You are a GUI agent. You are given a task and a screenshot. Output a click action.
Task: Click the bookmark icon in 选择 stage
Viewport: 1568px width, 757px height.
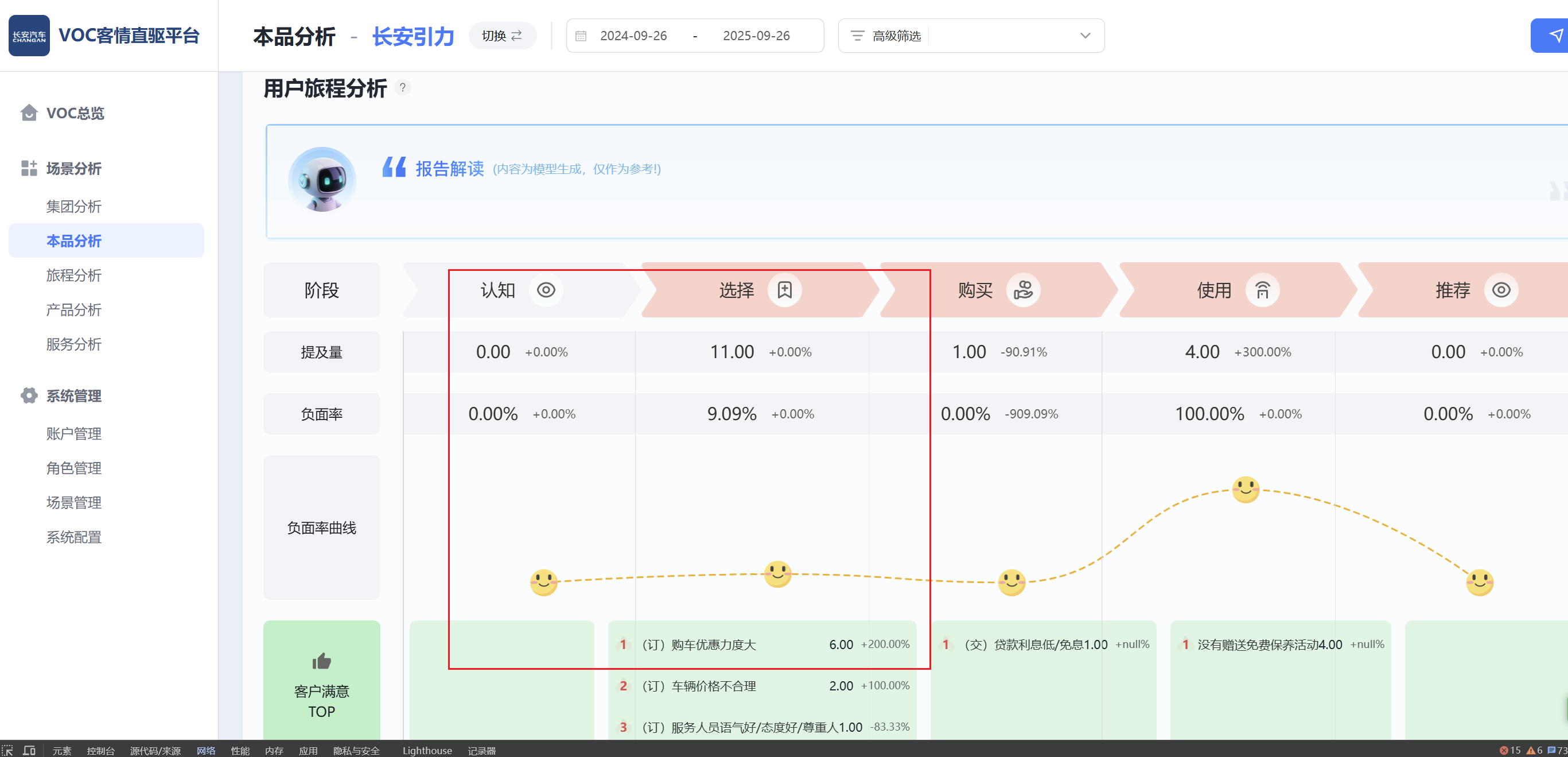click(x=784, y=290)
